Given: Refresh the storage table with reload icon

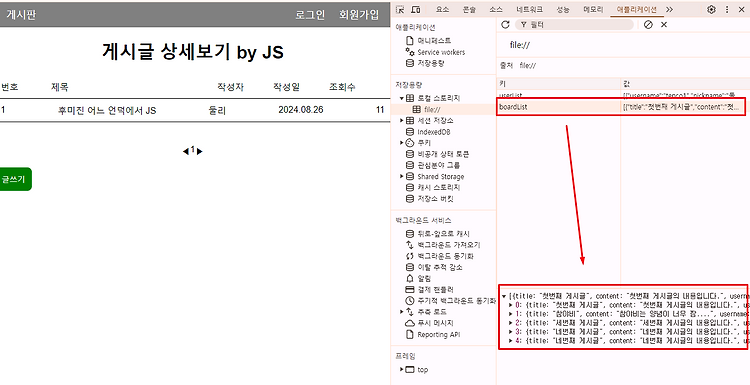Looking at the screenshot, I should (x=505, y=25).
